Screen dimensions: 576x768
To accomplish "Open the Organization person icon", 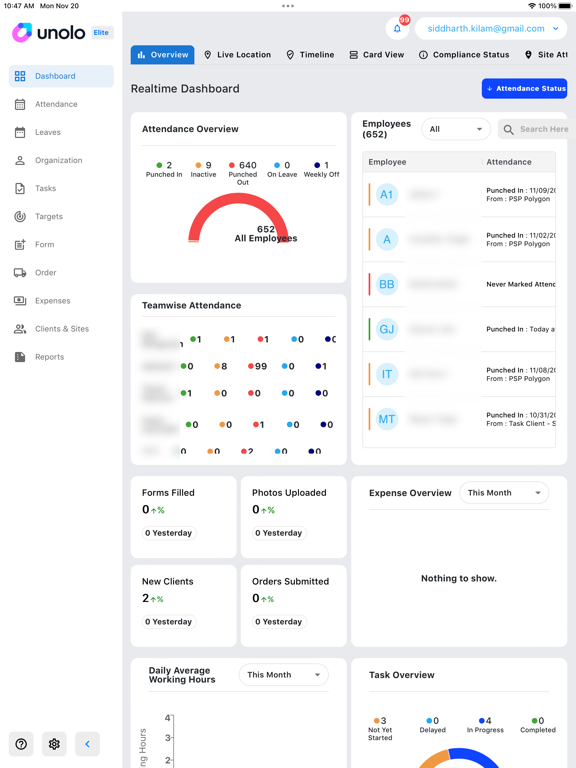I will pos(20,160).
